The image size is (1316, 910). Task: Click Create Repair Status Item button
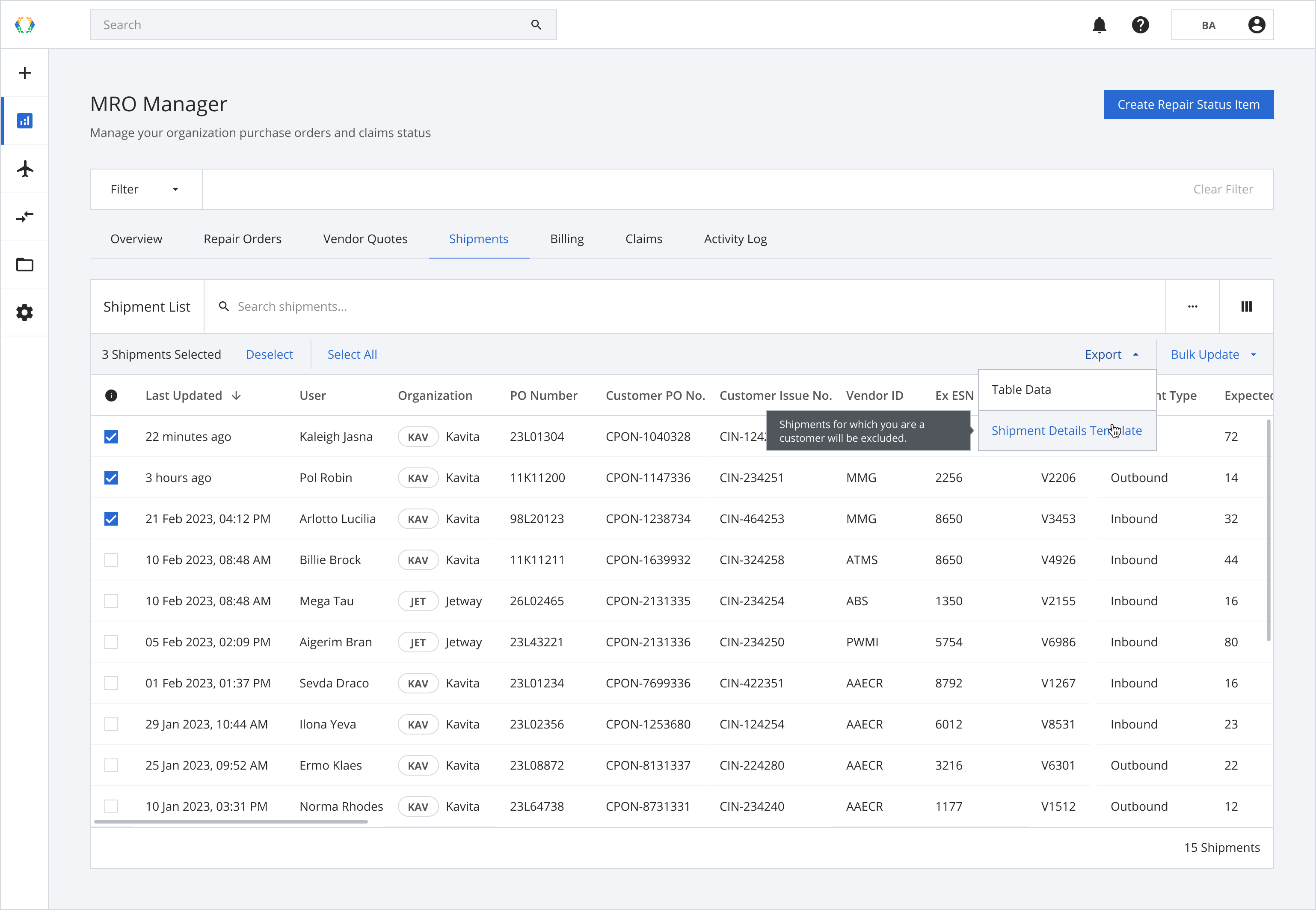coord(1189,104)
